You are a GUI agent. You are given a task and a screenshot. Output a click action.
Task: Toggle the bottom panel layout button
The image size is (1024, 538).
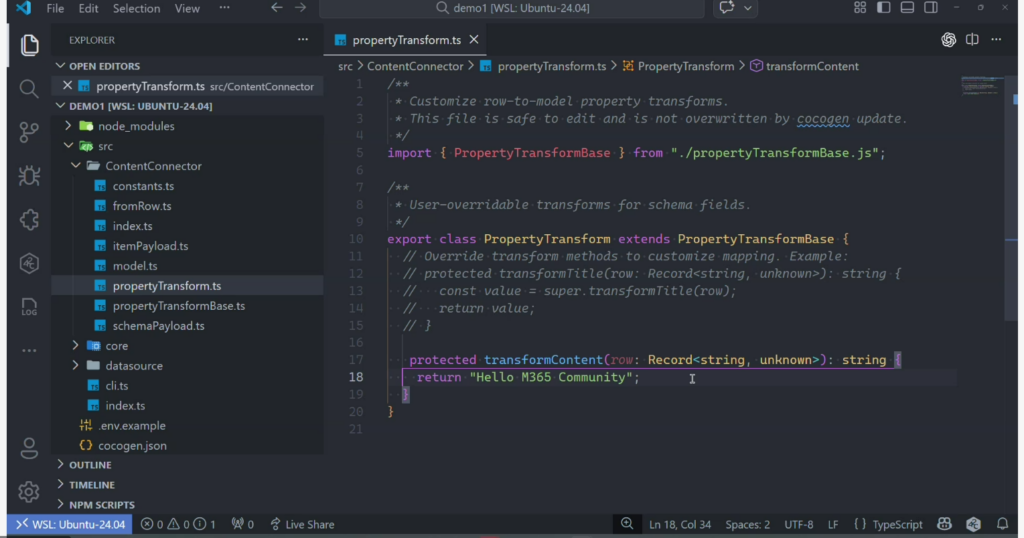(907, 8)
